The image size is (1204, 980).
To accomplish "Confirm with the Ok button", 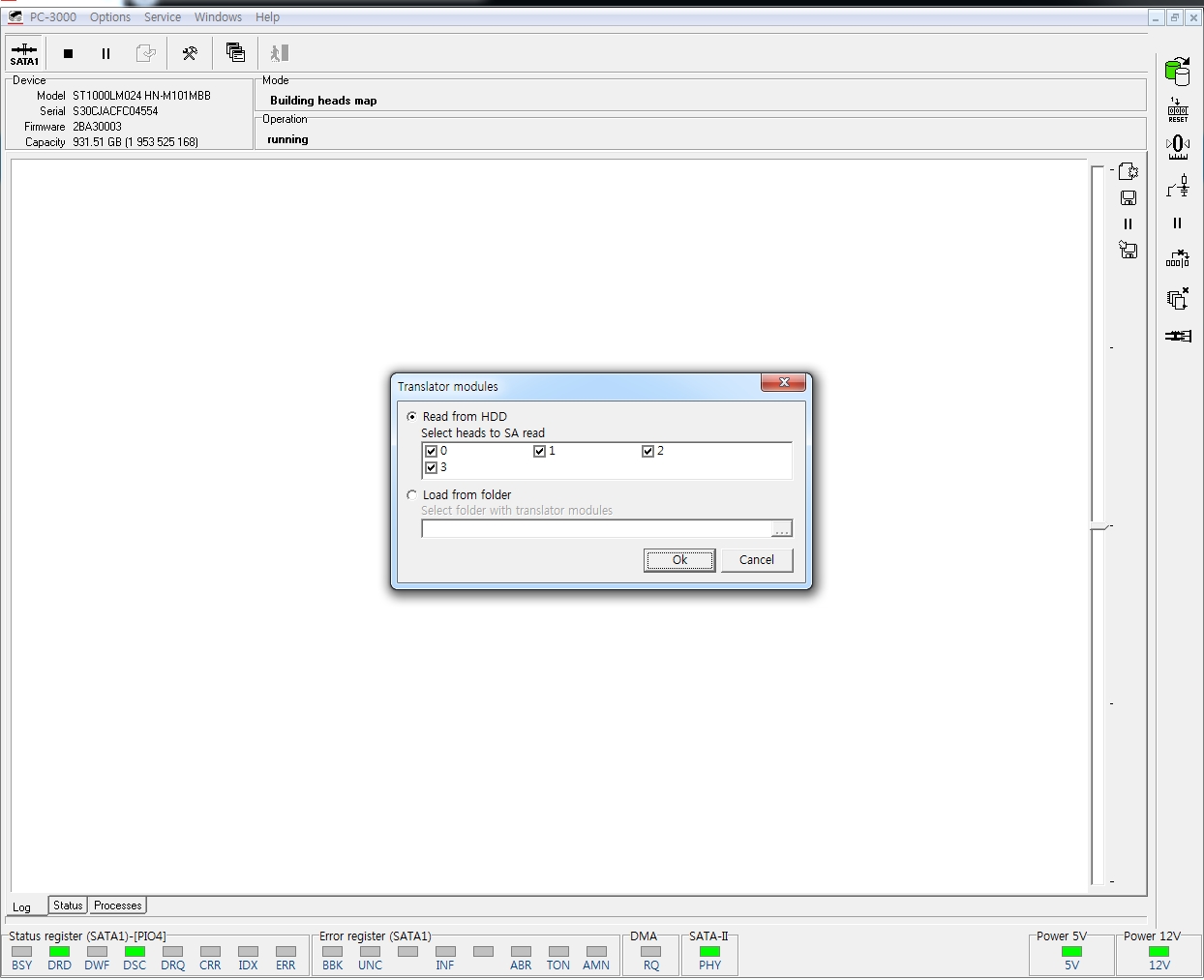I will point(679,560).
